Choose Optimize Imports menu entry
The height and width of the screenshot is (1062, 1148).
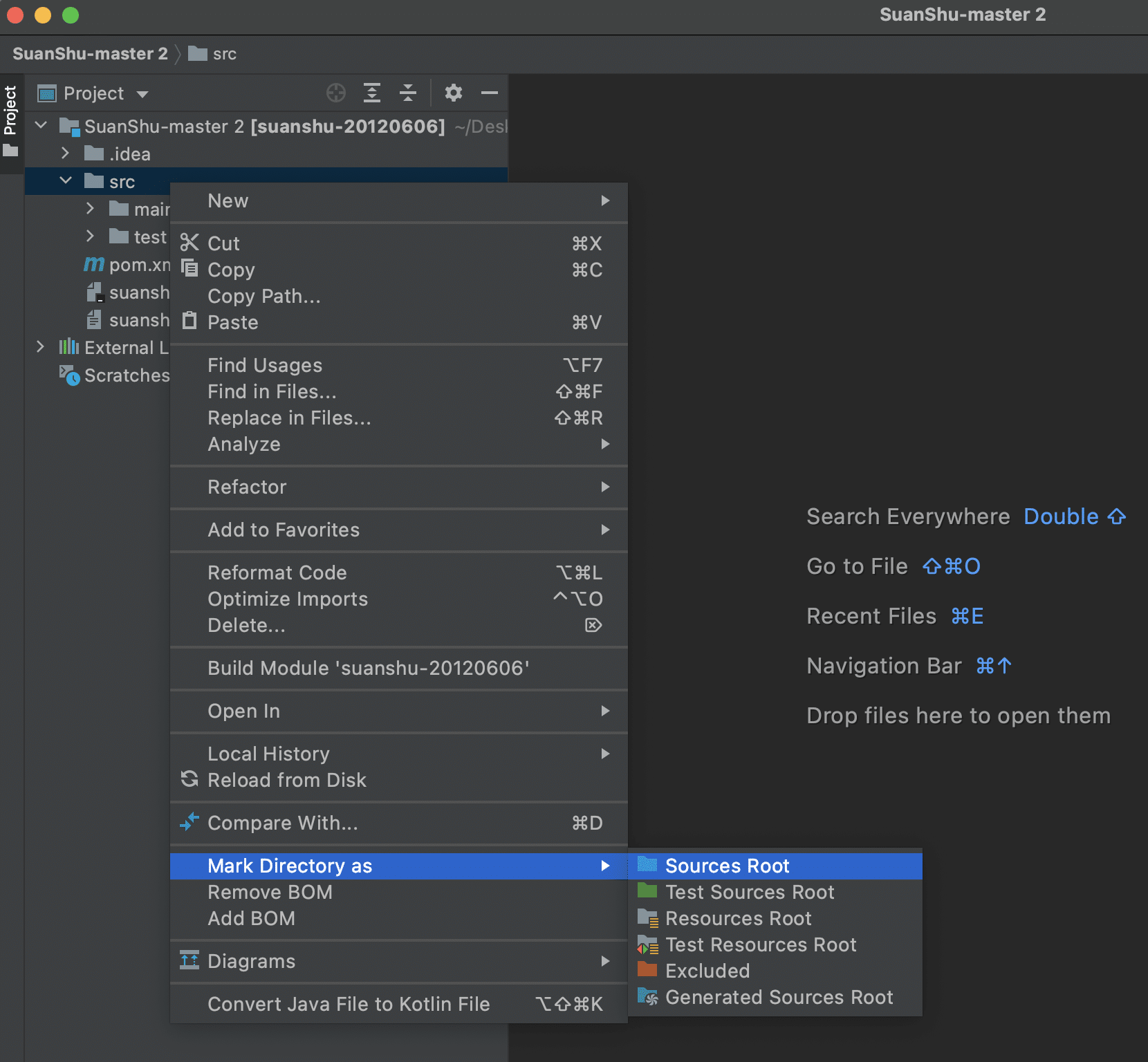pos(399,599)
